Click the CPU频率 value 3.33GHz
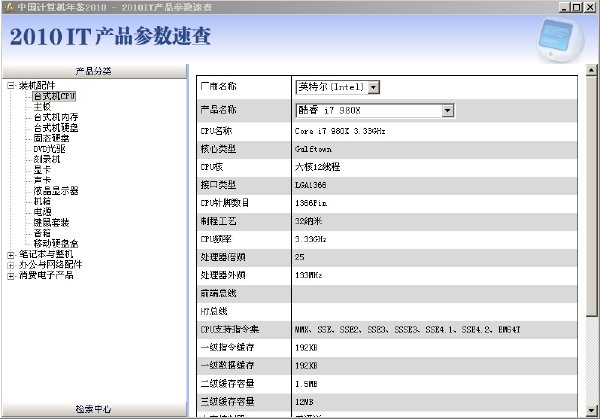Screen dimensions: 600x419 [311, 239]
